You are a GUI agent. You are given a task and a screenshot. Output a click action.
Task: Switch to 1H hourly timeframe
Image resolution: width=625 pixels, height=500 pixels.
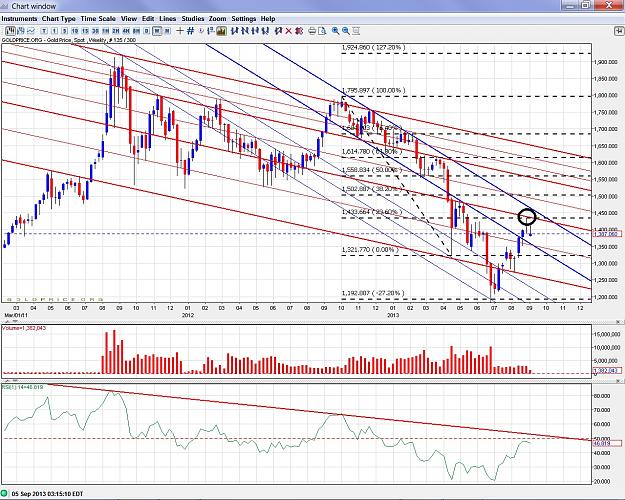[x=106, y=31]
